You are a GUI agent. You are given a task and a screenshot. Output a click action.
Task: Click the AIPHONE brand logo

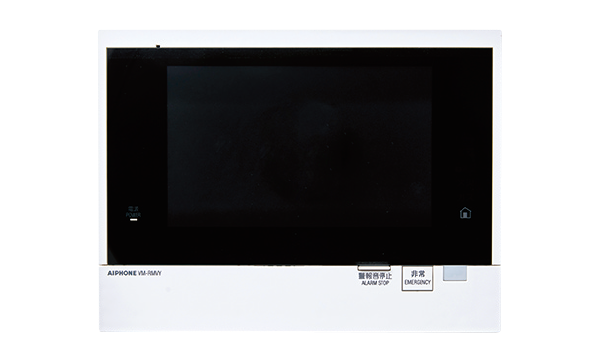pyautogui.click(x=122, y=273)
